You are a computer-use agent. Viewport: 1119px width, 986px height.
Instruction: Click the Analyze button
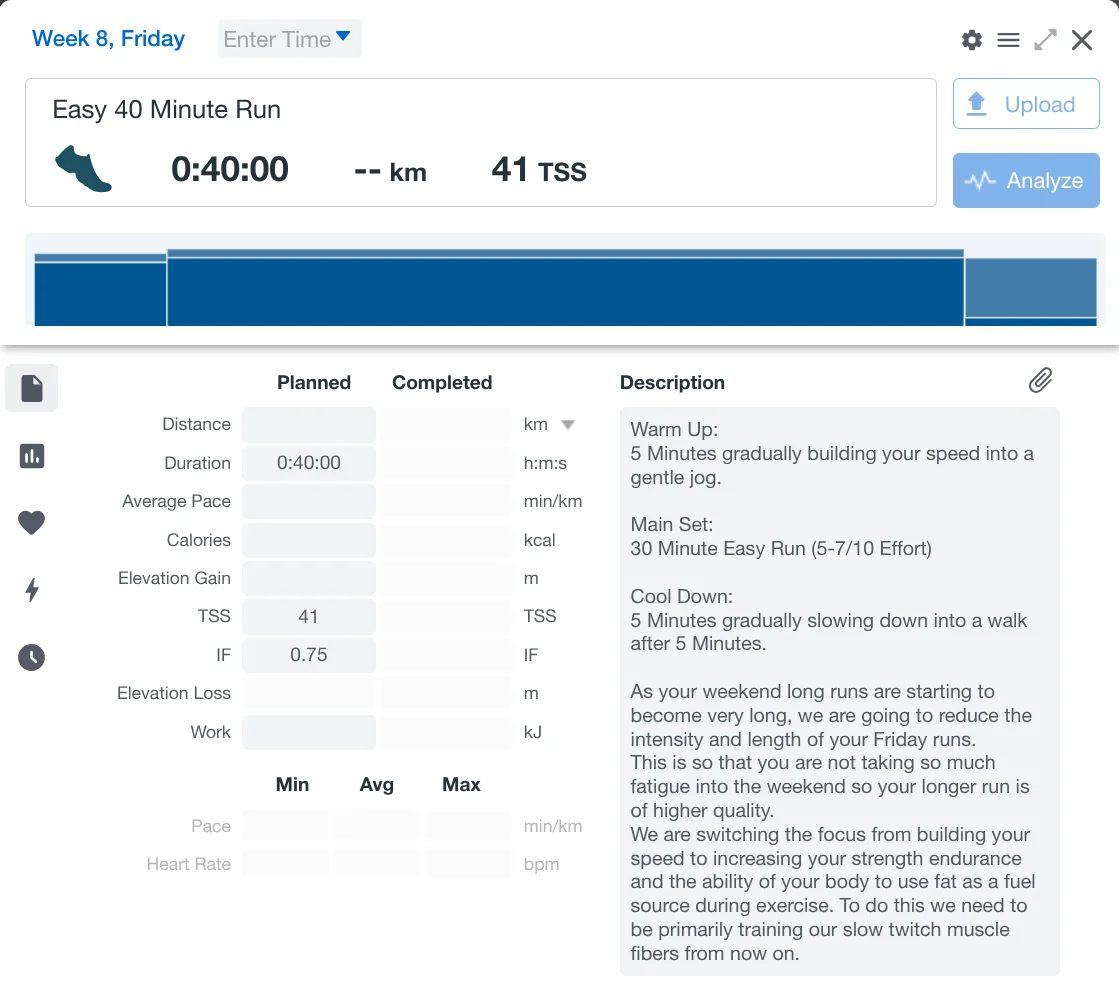1025,180
